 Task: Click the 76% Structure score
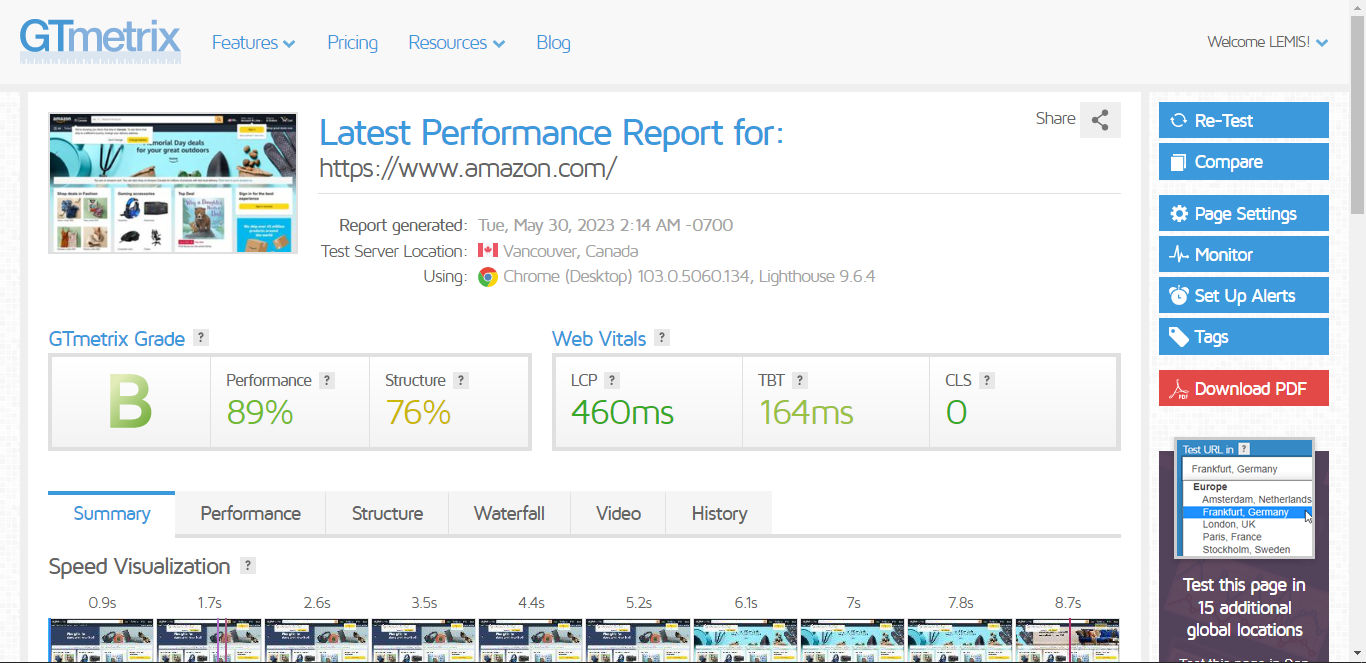[x=418, y=412]
